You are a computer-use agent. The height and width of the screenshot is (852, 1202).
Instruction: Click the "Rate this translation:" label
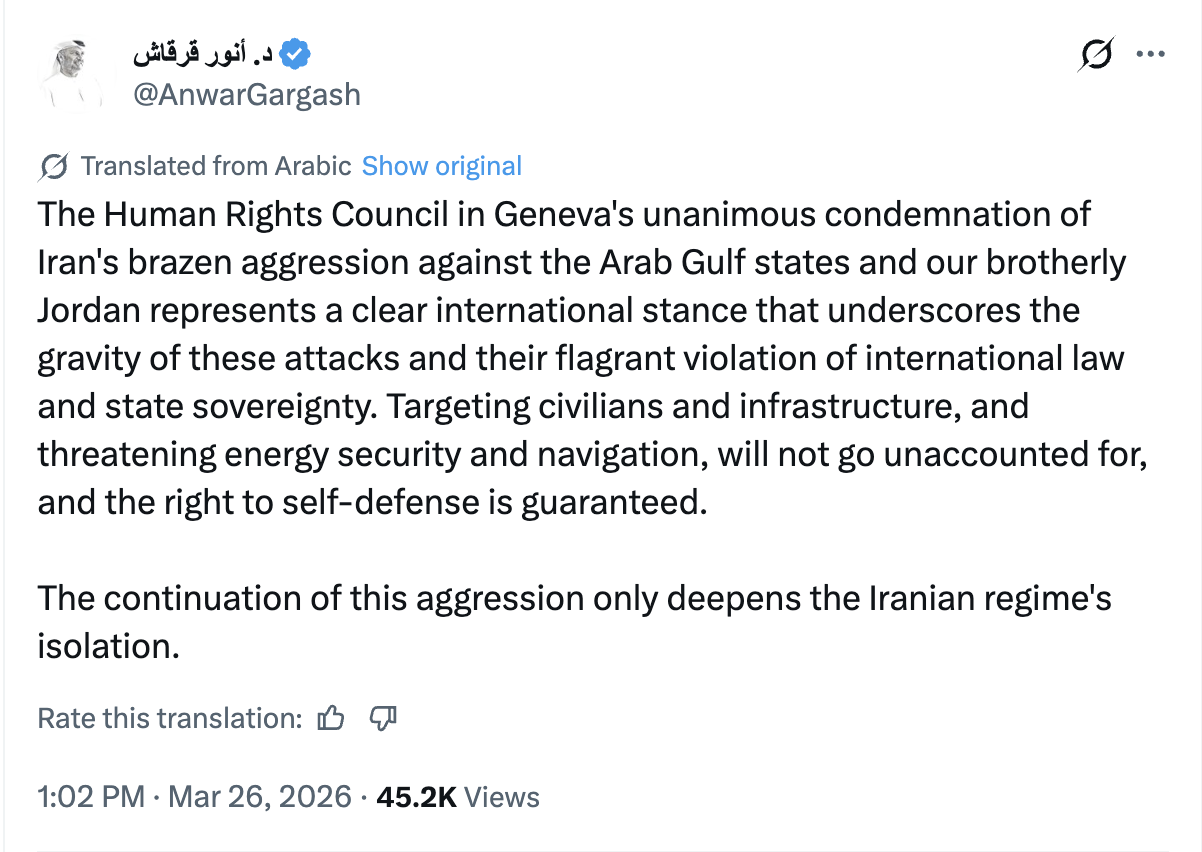[x=169, y=718]
